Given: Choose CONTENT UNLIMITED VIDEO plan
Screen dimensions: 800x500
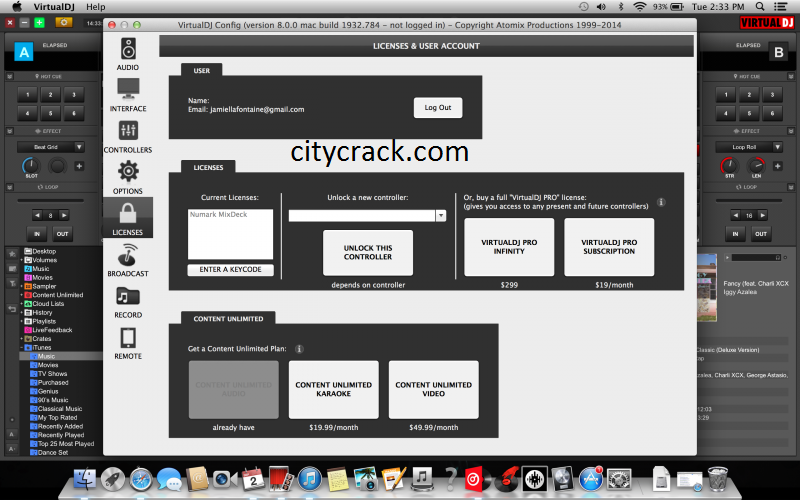Looking at the screenshot, I should tap(434, 389).
